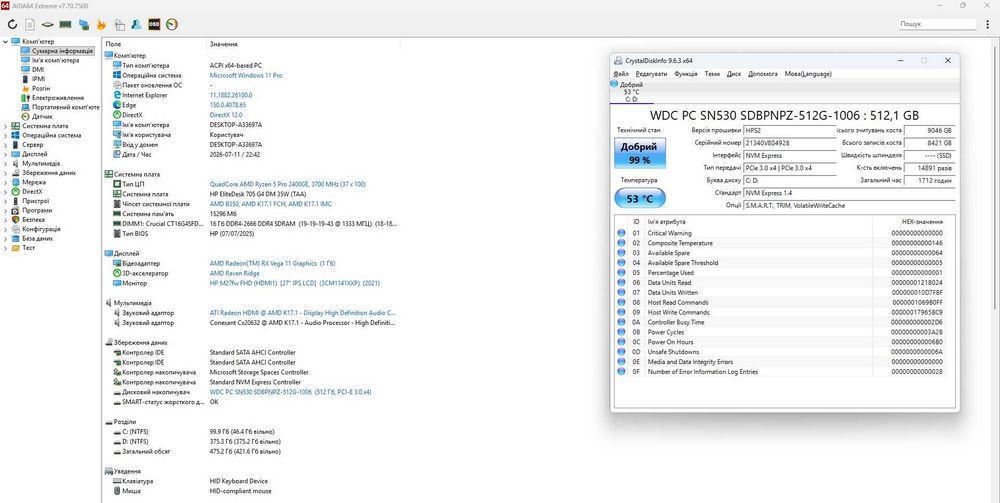
Task: Open the three-dot menu beside search field
Action: [988, 24]
